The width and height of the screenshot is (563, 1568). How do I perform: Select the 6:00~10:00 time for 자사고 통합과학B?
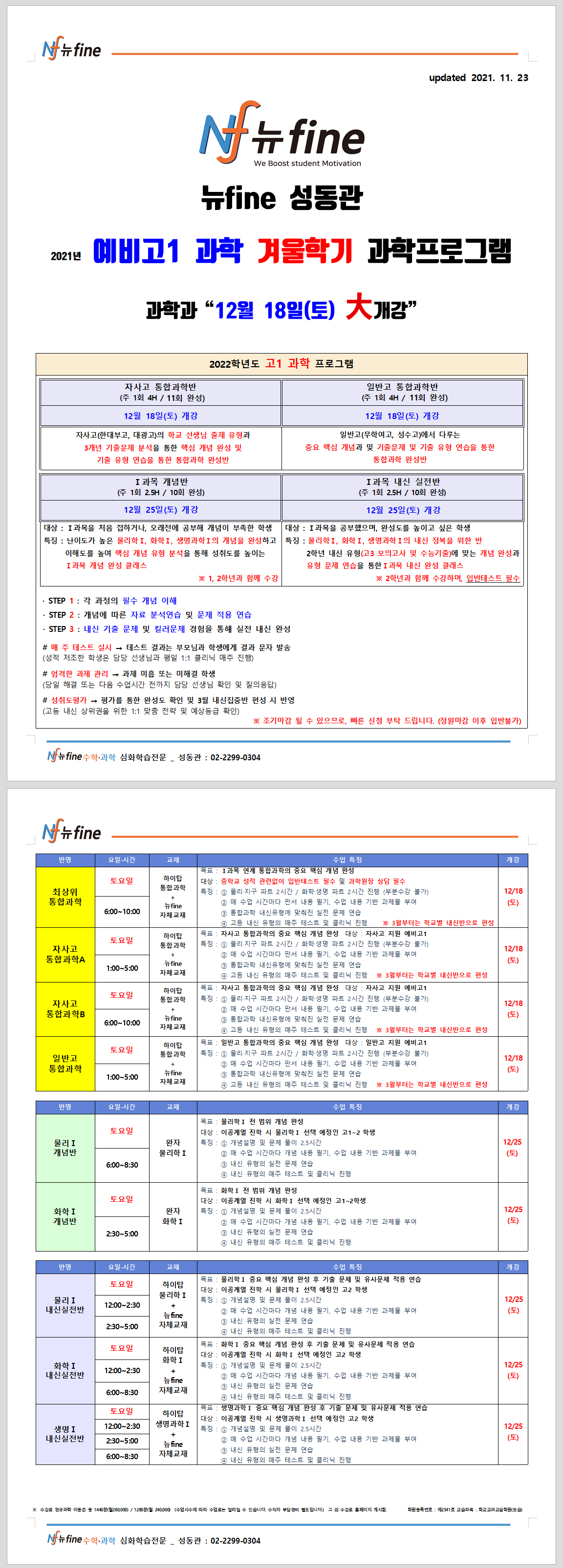(x=122, y=1023)
